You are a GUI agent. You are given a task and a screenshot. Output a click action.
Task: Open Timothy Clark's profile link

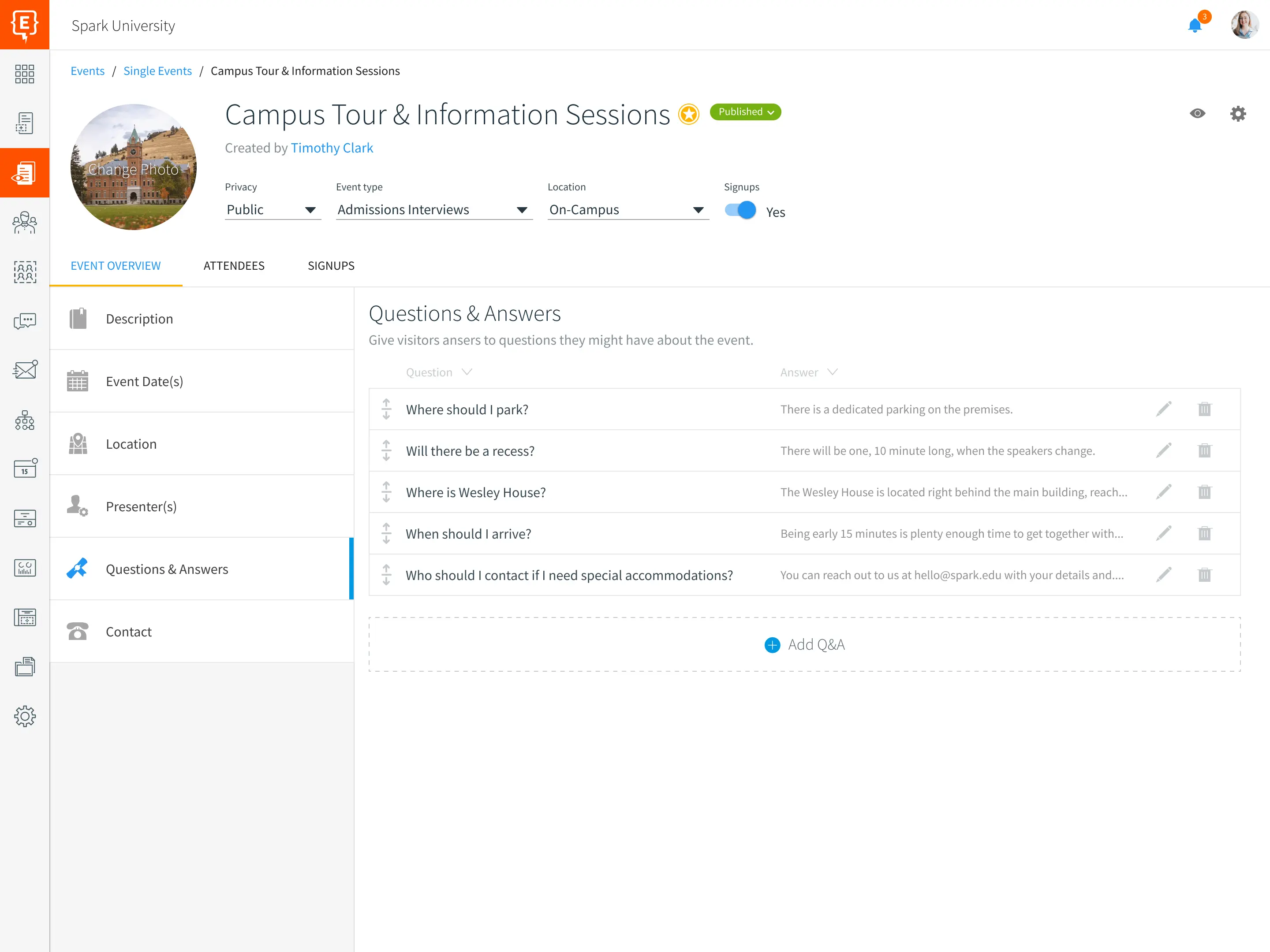[332, 148]
